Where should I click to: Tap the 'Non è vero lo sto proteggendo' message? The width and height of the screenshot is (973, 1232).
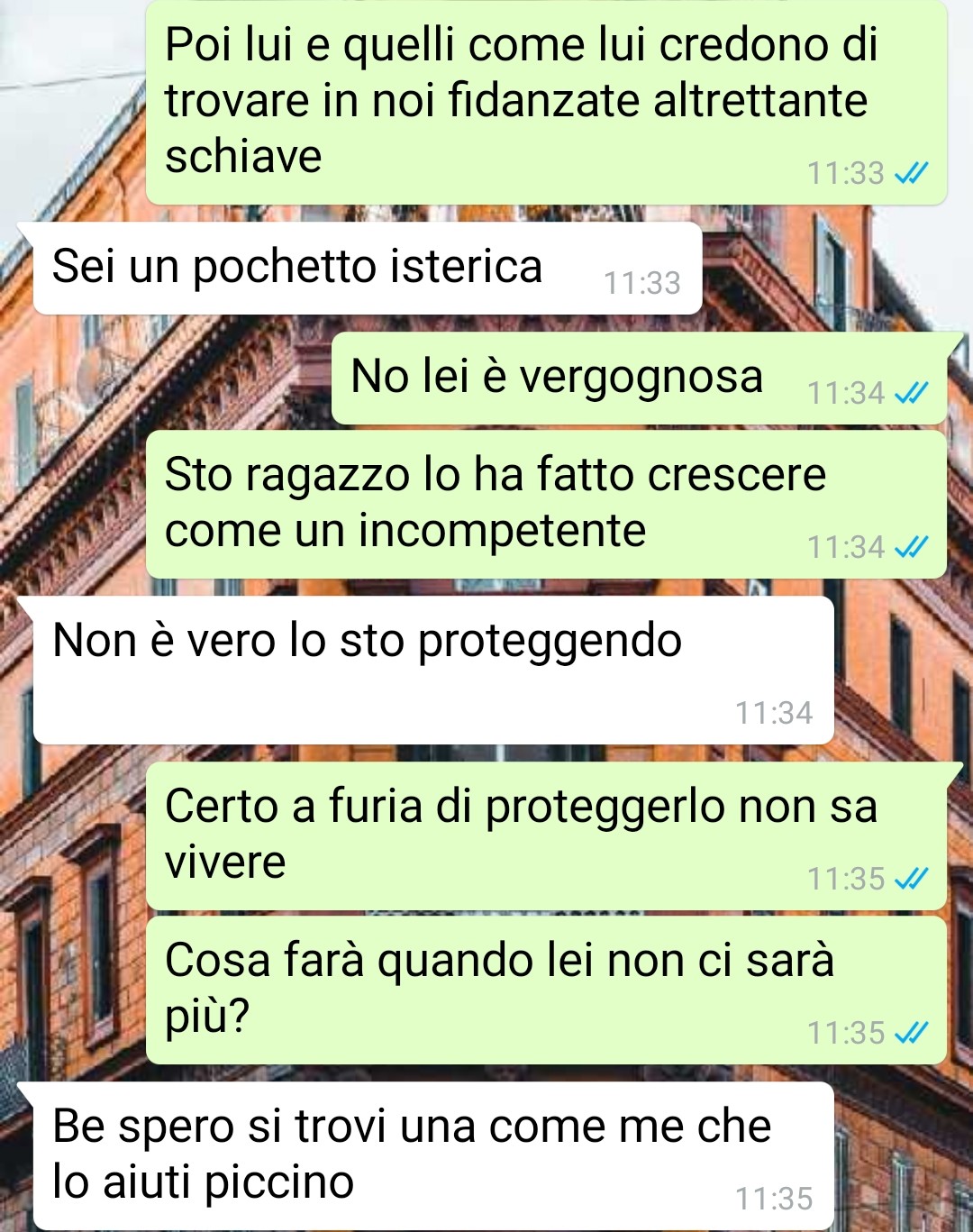433,670
